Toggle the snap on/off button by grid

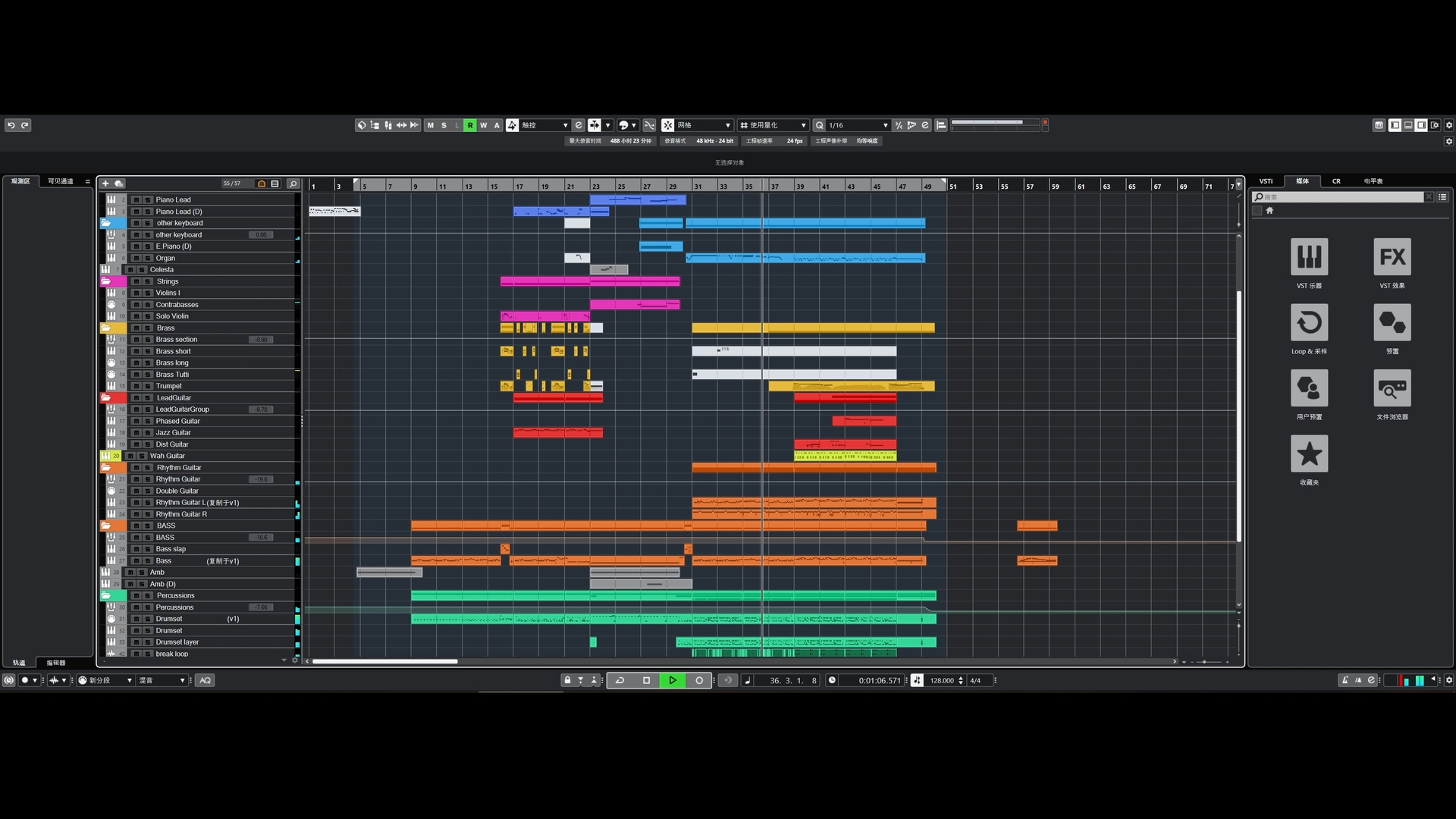coord(668,125)
